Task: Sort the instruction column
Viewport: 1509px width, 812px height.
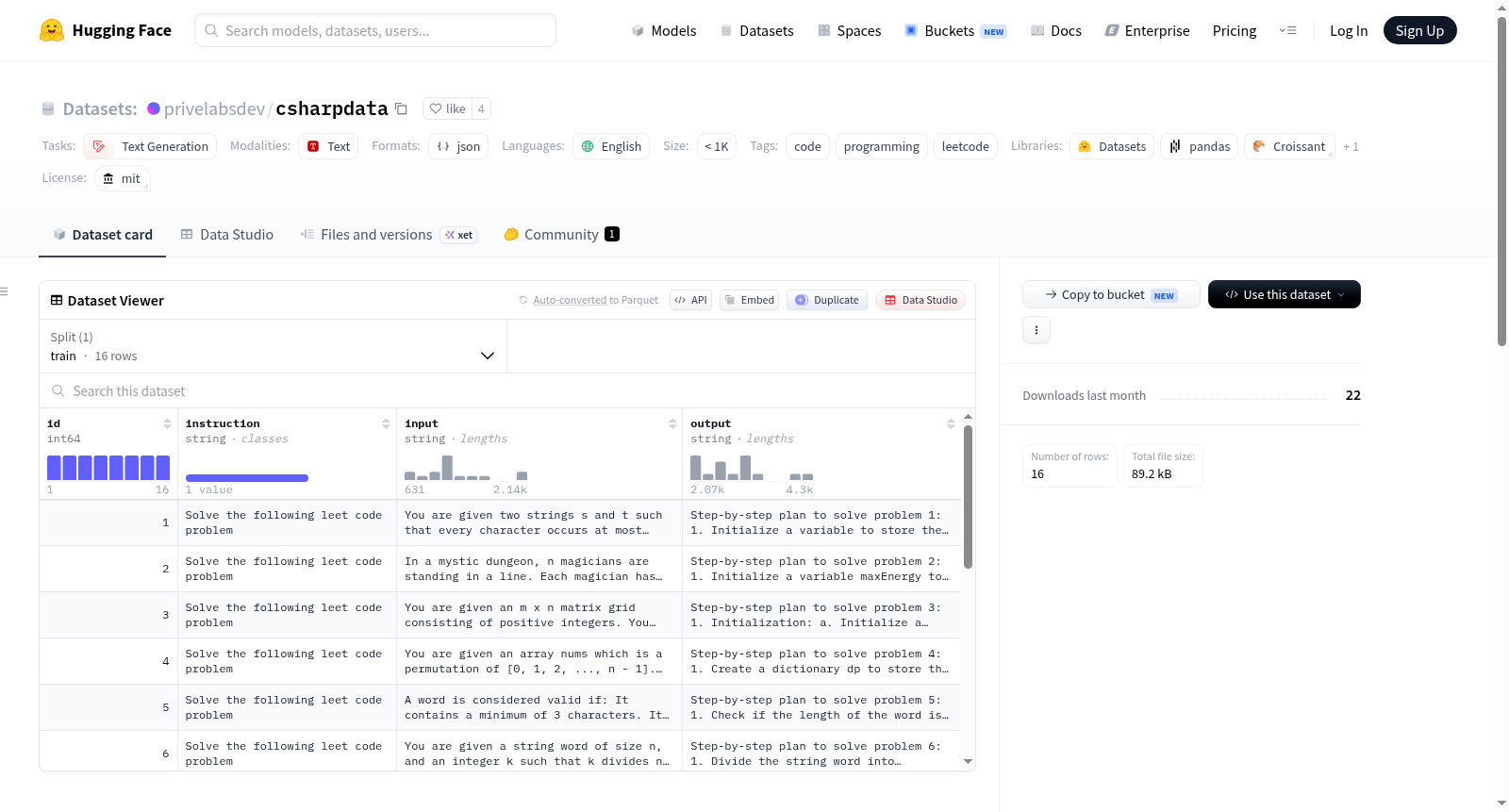Action: coord(386,423)
